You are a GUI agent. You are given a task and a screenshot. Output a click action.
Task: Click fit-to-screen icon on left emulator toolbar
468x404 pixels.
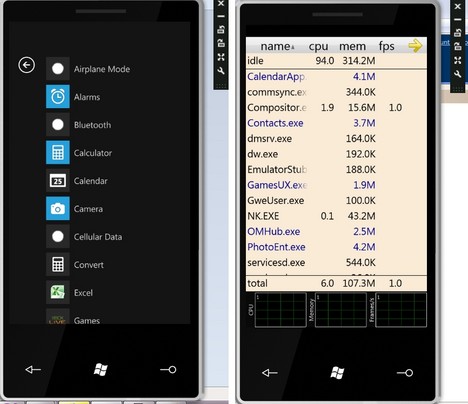[x=221, y=57]
